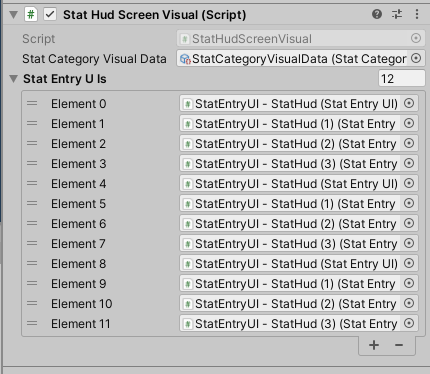This screenshot has width=430, height=374.
Task: Collapse the Stat Hud Screen Visual component
Action: pos(13,15)
